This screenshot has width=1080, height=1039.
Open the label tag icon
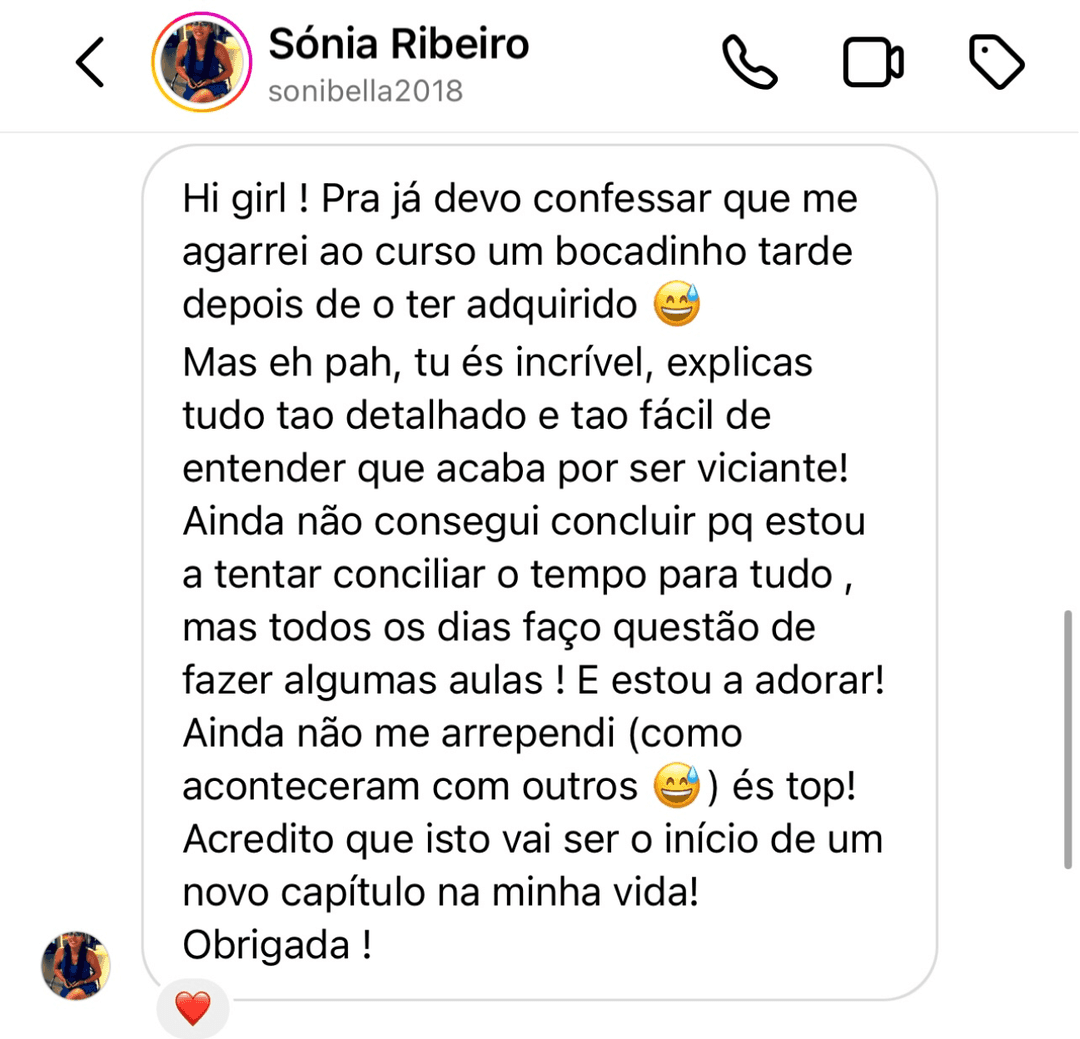(997, 63)
